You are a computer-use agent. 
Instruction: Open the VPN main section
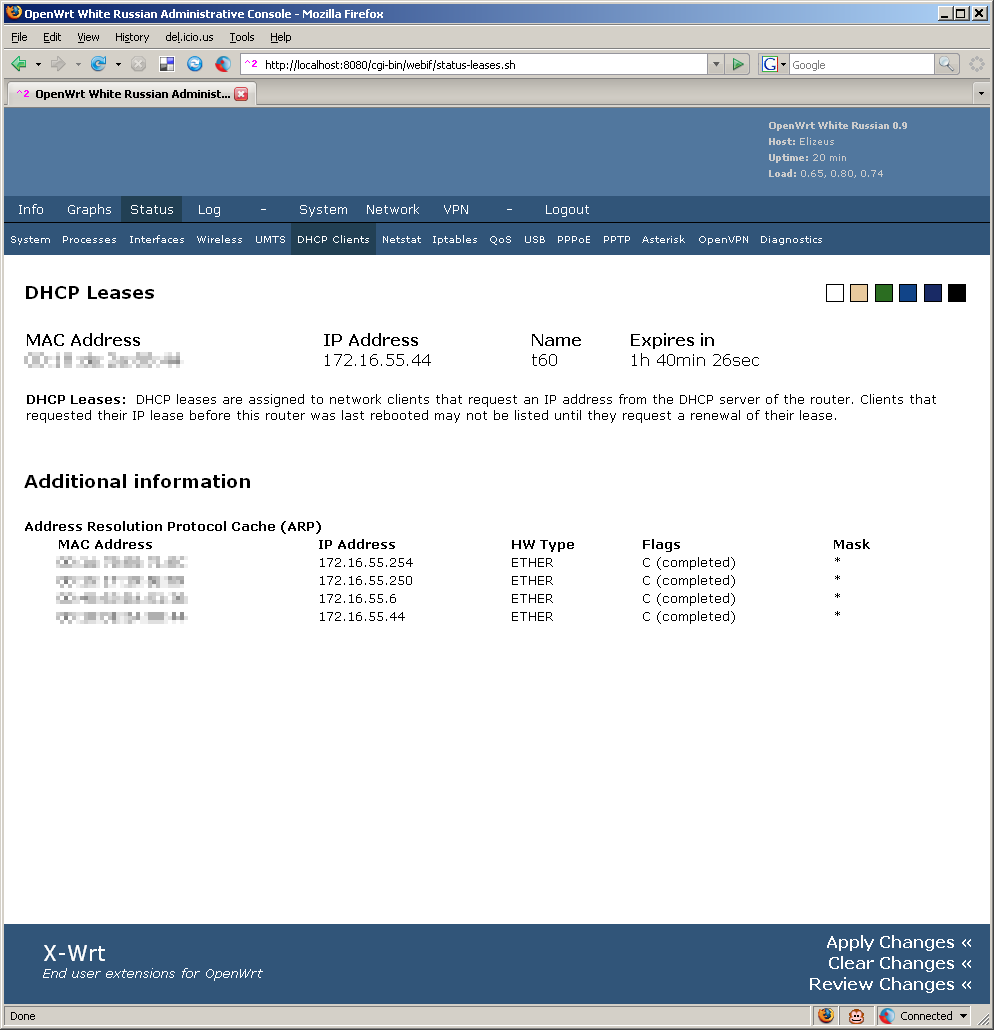tap(456, 210)
